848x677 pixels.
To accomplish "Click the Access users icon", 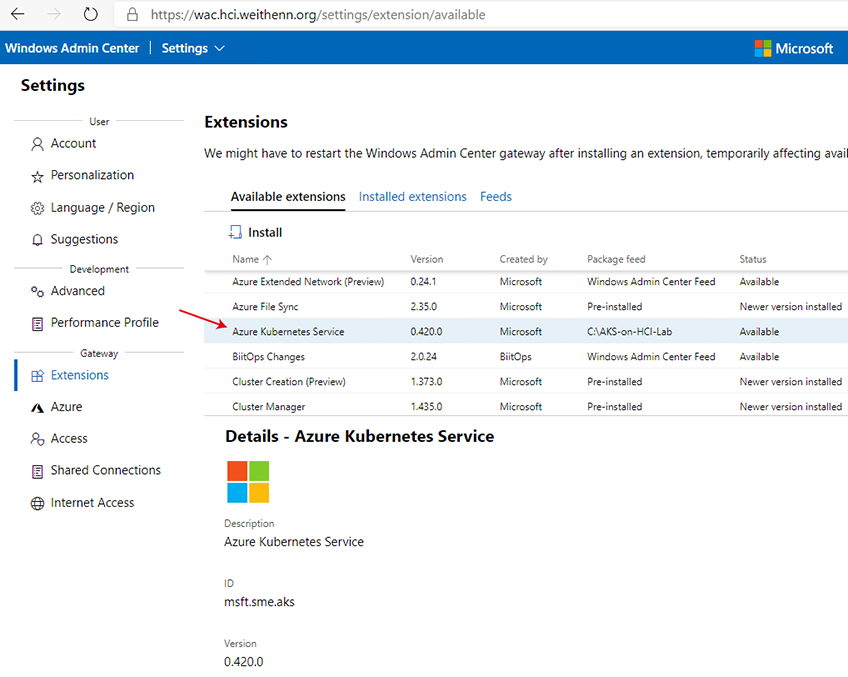I will pos(37,439).
